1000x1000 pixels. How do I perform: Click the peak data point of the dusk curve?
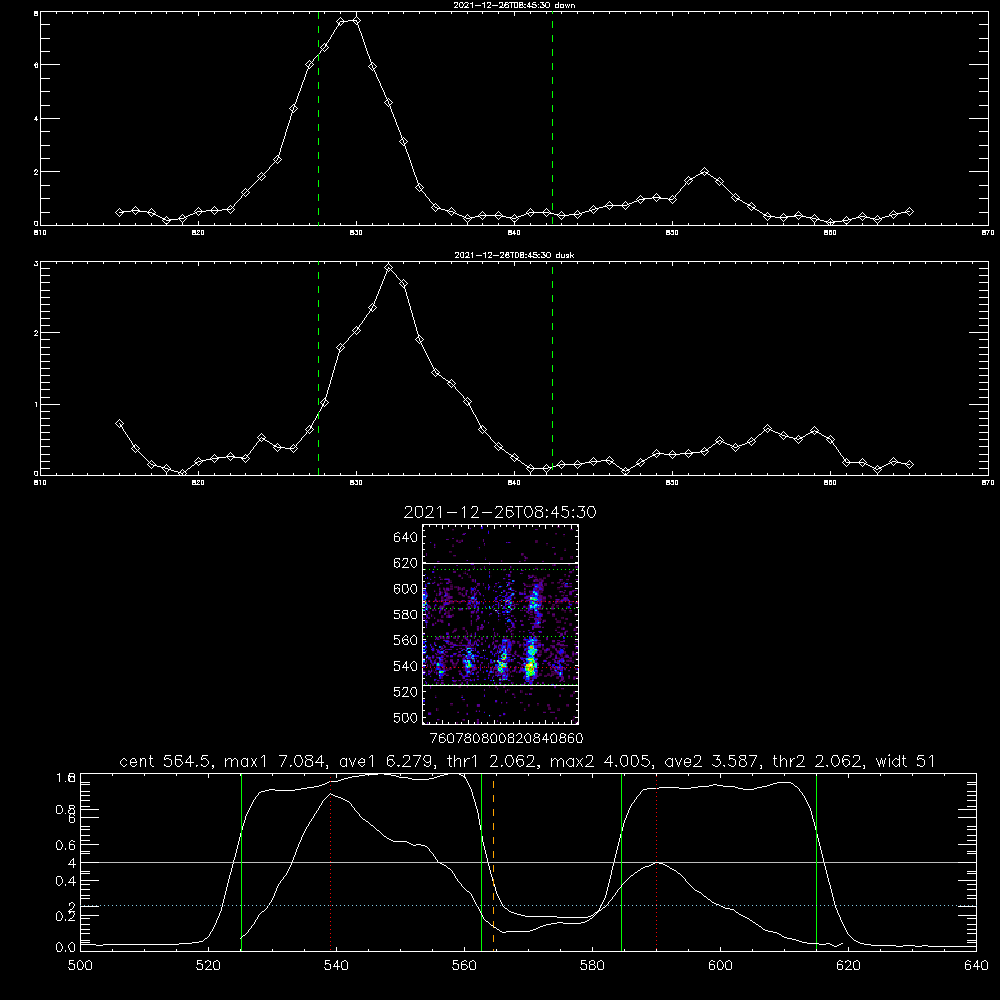tap(388, 267)
